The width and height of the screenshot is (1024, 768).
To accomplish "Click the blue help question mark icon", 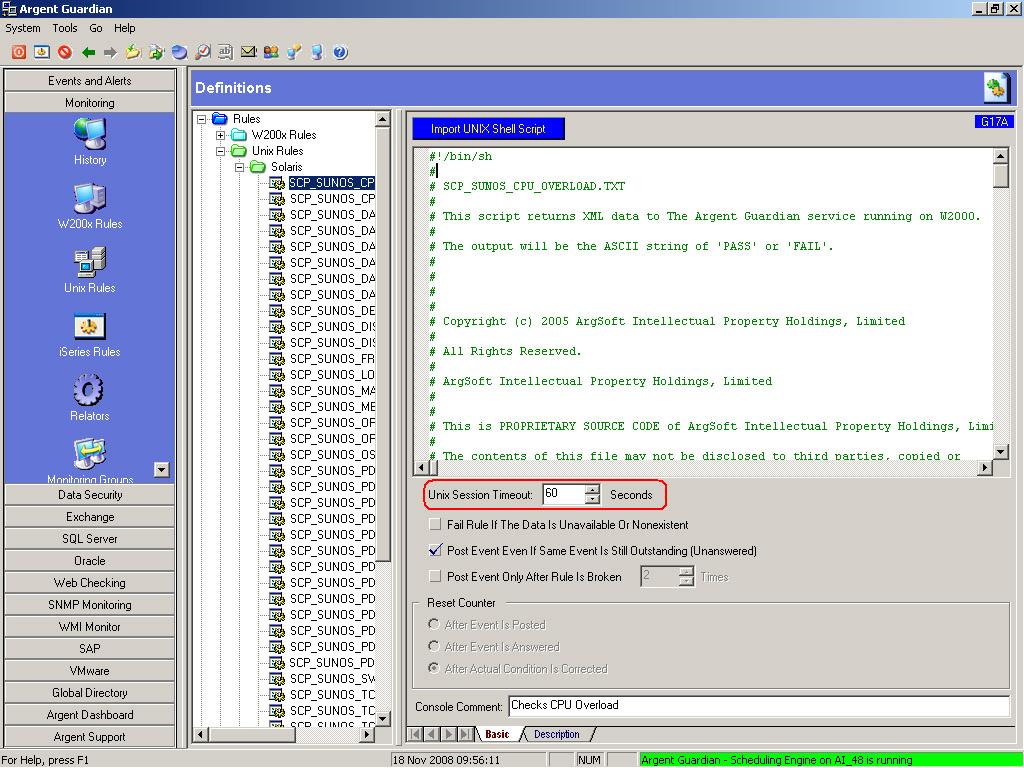I will pyautogui.click(x=340, y=52).
